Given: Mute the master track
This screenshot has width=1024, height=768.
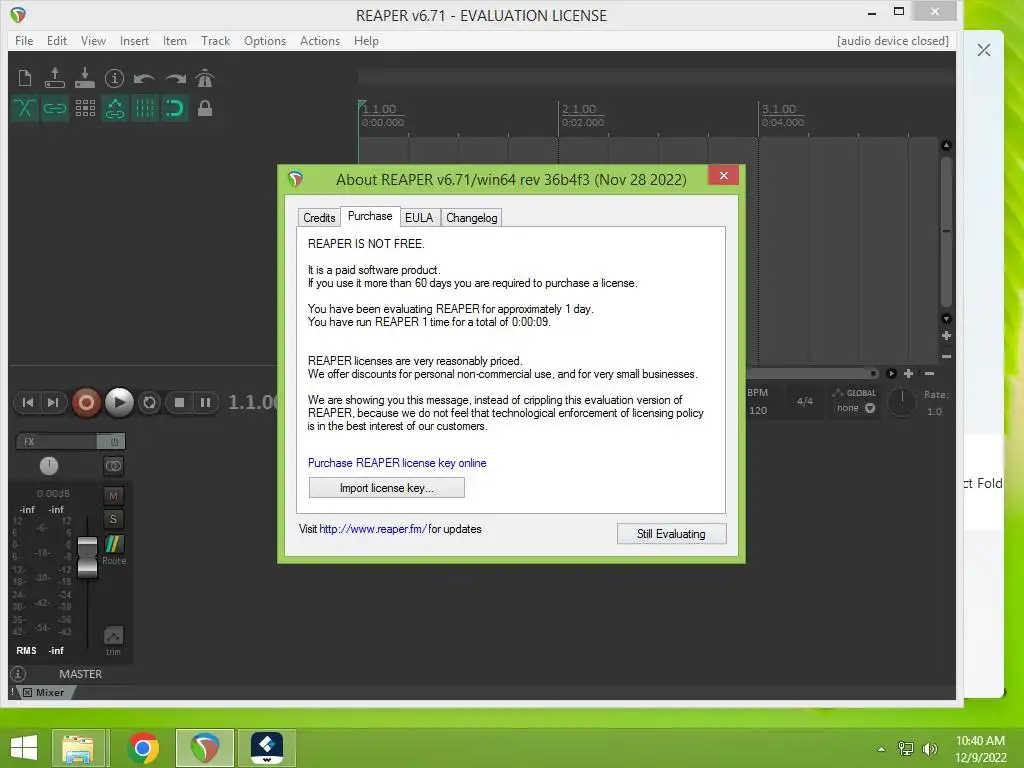Looking at the screenshot, I should coord(114,496).
